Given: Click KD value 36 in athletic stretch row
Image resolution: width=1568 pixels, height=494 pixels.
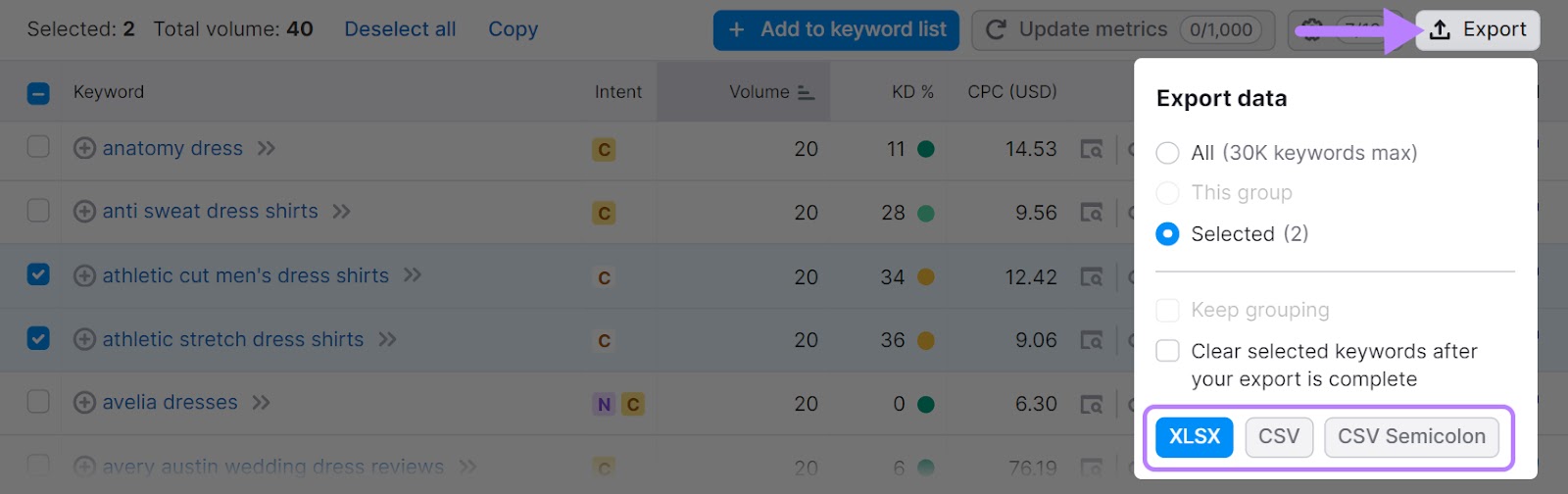Looking at the screenshot, I should click(x=893, y=340).
